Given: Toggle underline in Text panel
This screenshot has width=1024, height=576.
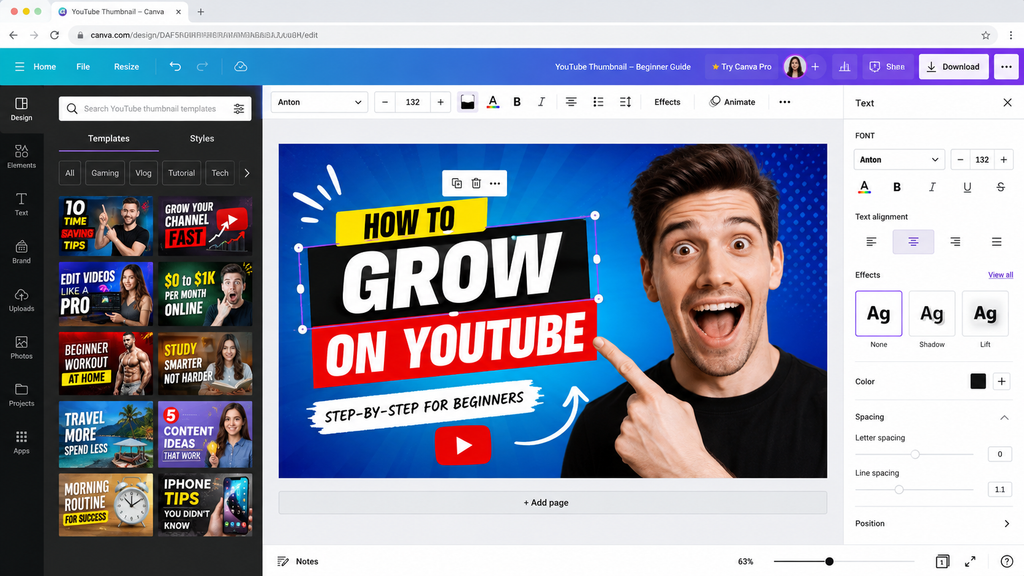Looking at the screenshot, I should 967,187.
